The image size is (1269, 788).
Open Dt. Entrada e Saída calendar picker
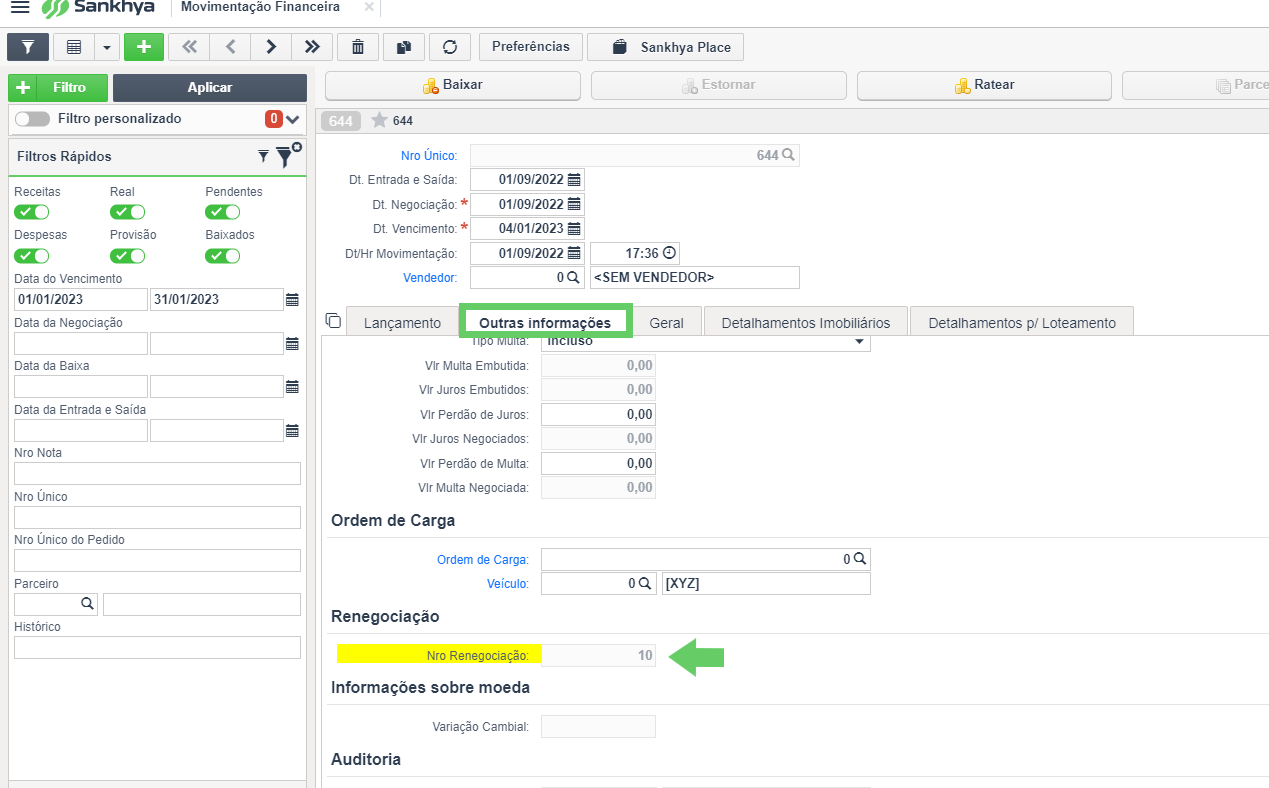pyautogui.click(x=574, y=180)
